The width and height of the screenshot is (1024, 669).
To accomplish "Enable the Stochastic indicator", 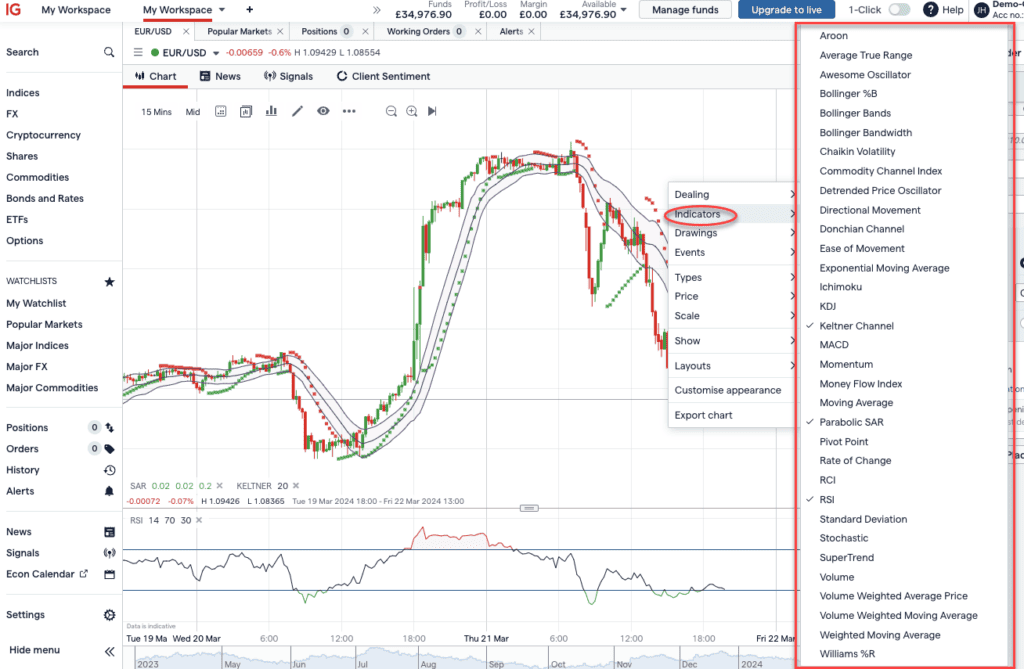I will coord(844,538).
